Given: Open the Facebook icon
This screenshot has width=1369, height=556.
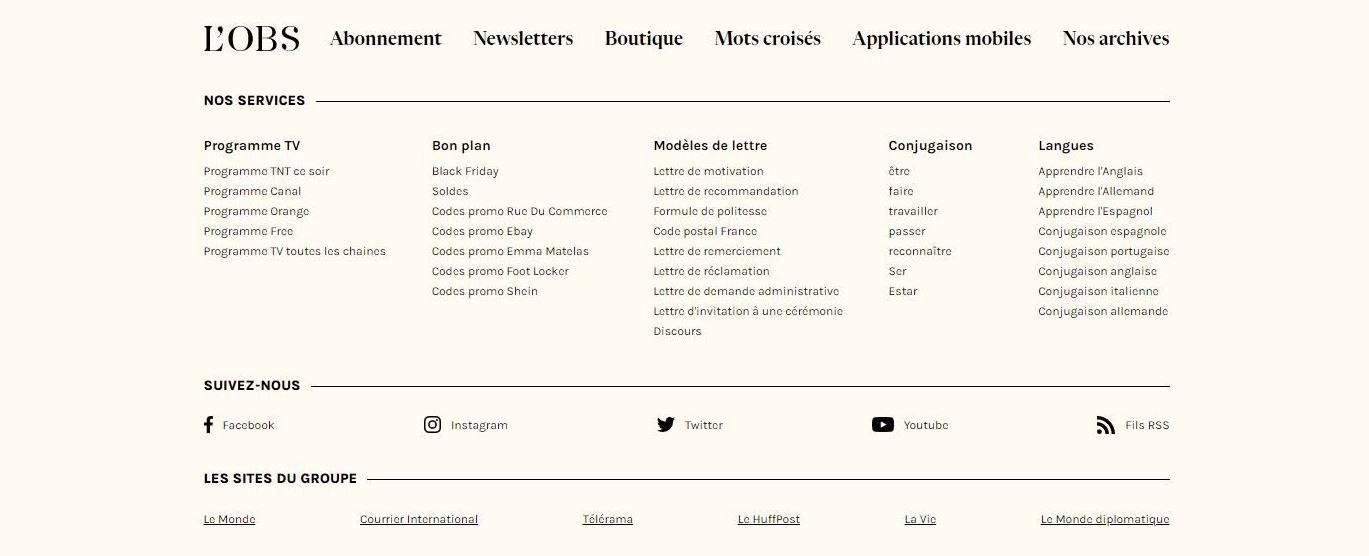Looking at the screenshot, I should coord(208,425).
